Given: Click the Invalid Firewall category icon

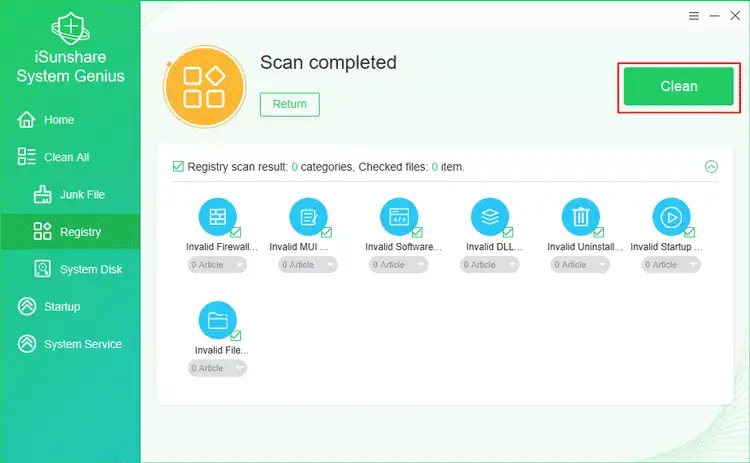Looking at the screenshot, I should click(218, 217).
